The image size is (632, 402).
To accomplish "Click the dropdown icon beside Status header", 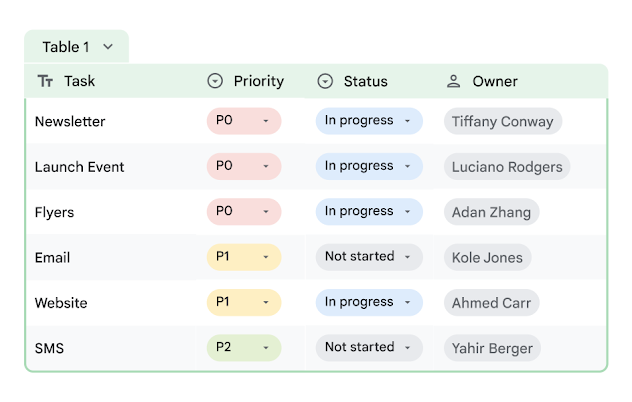I will [x=325, y=81].
